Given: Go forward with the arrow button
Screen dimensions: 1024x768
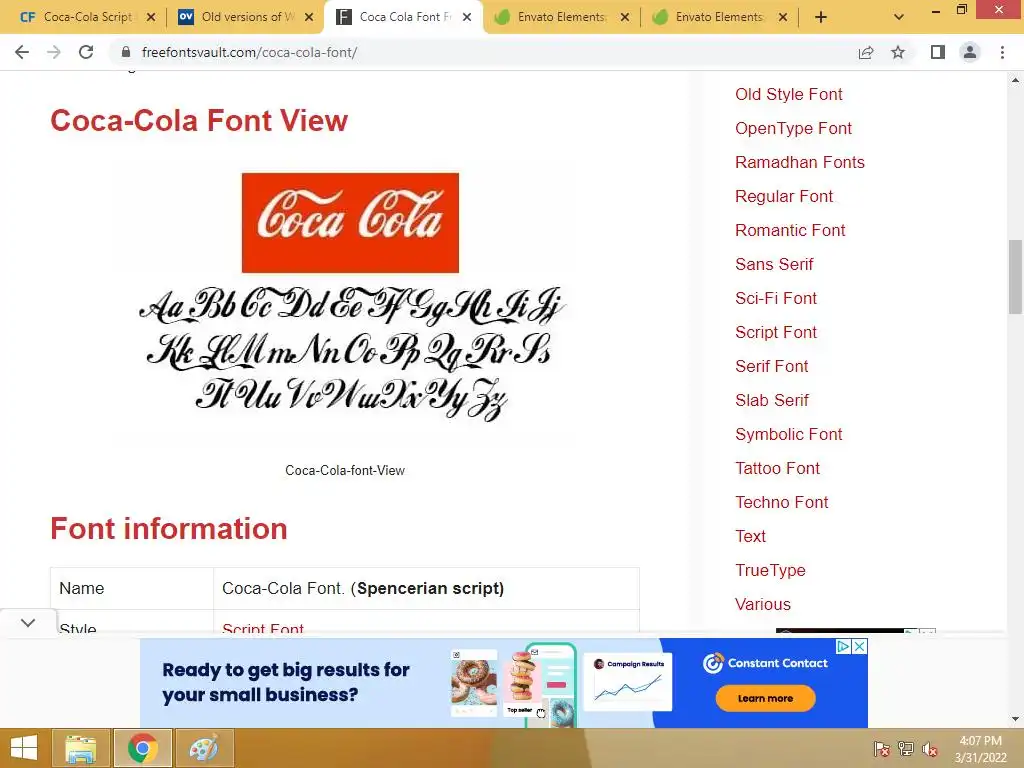Looking at the screenshot, I should point(54,52).
